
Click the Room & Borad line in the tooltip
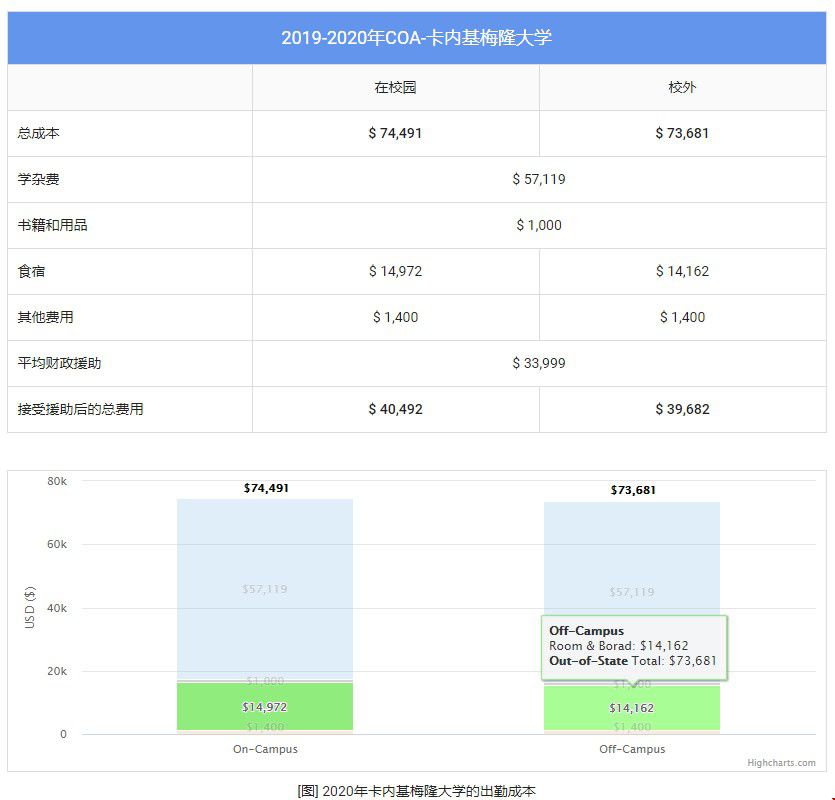click(x=619, y=646)
